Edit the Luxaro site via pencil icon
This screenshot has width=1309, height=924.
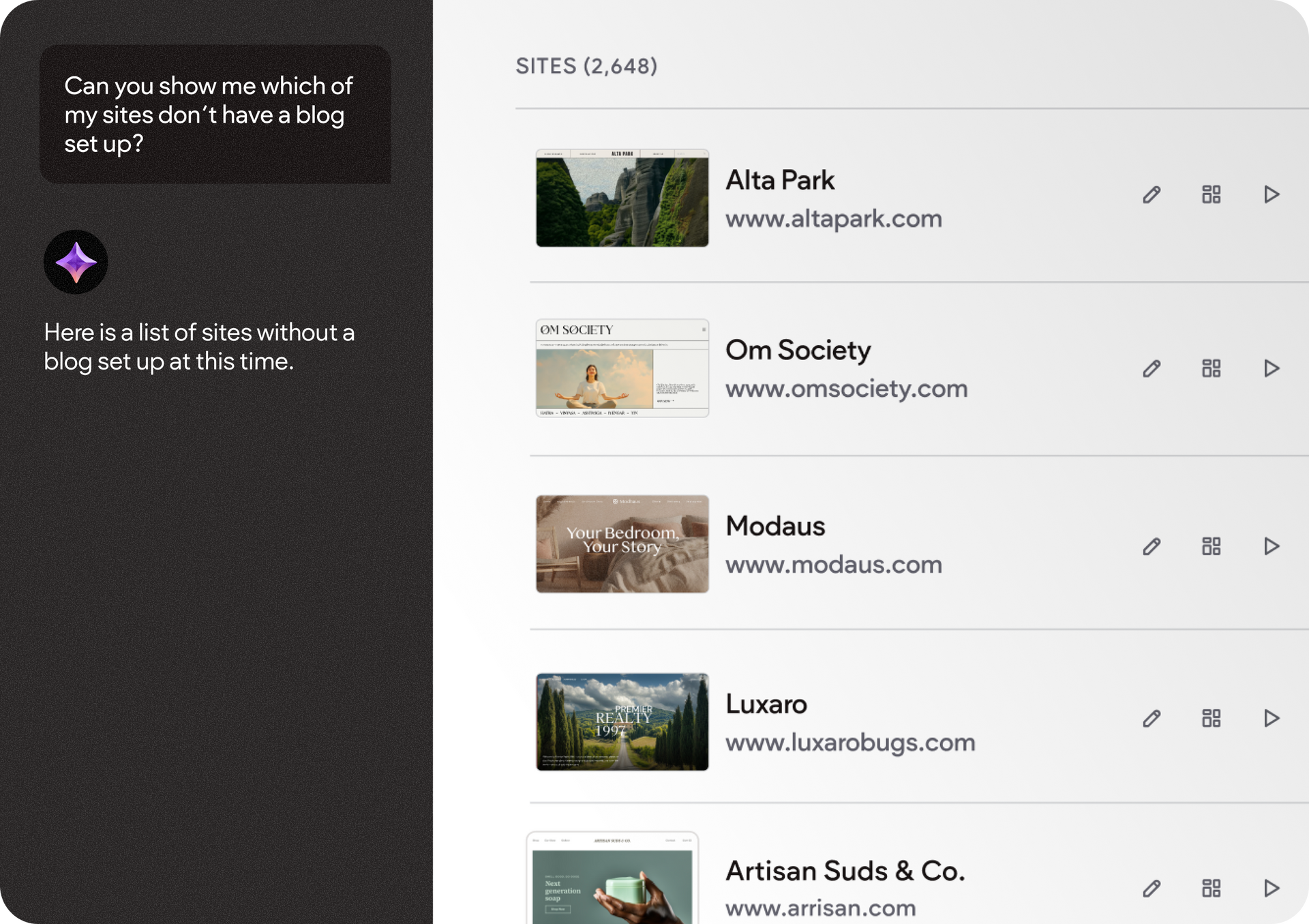(1152, 718)
